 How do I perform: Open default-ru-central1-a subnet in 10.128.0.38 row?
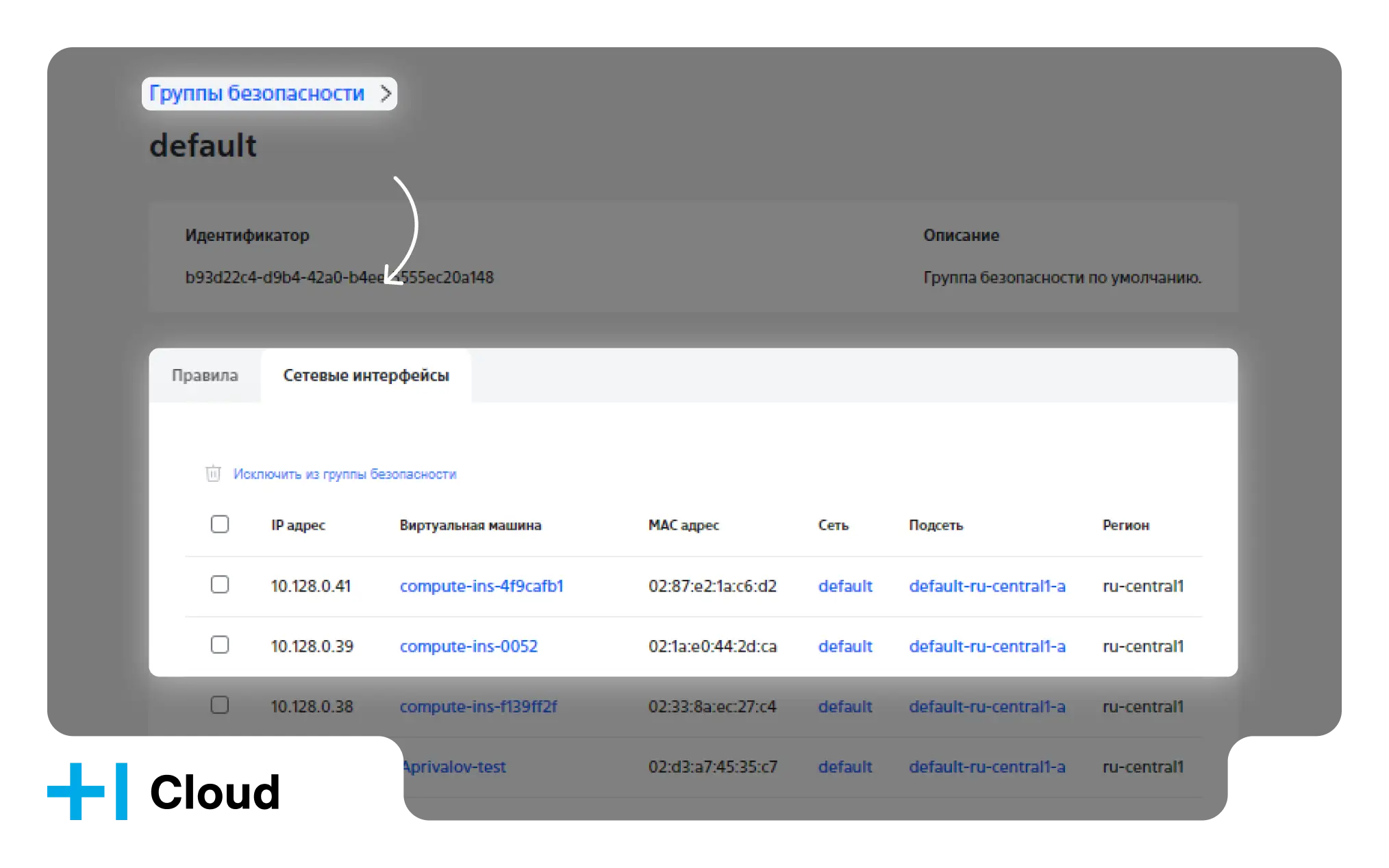pos(987,706)
